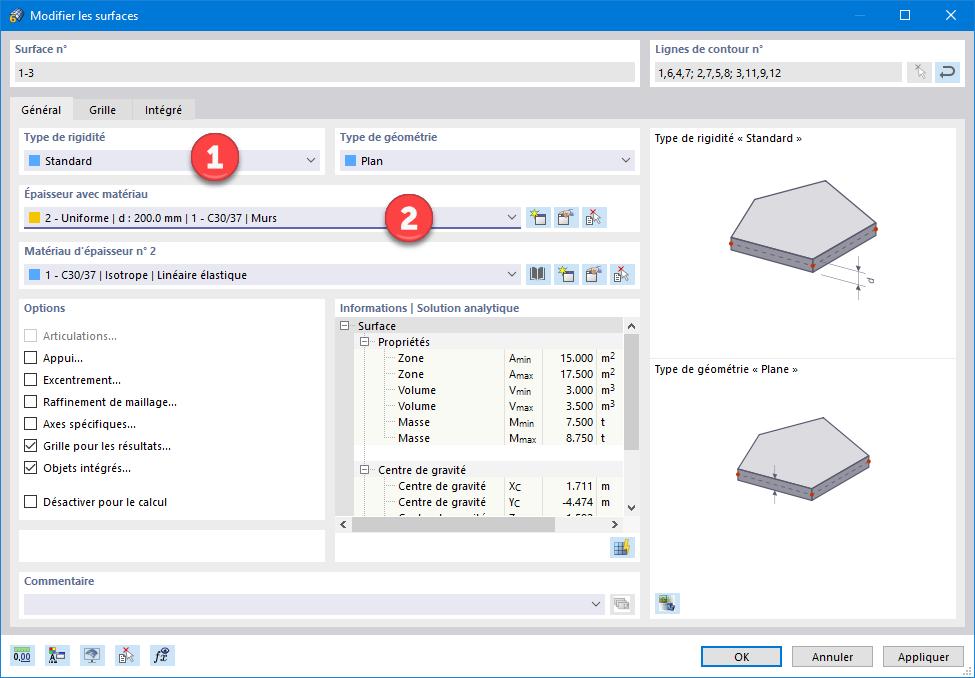Screen dimensions: 975x678
Task: Enable the Axes spécifiques... checkbox
Action: pyautogui.click(x=30, y=424)
